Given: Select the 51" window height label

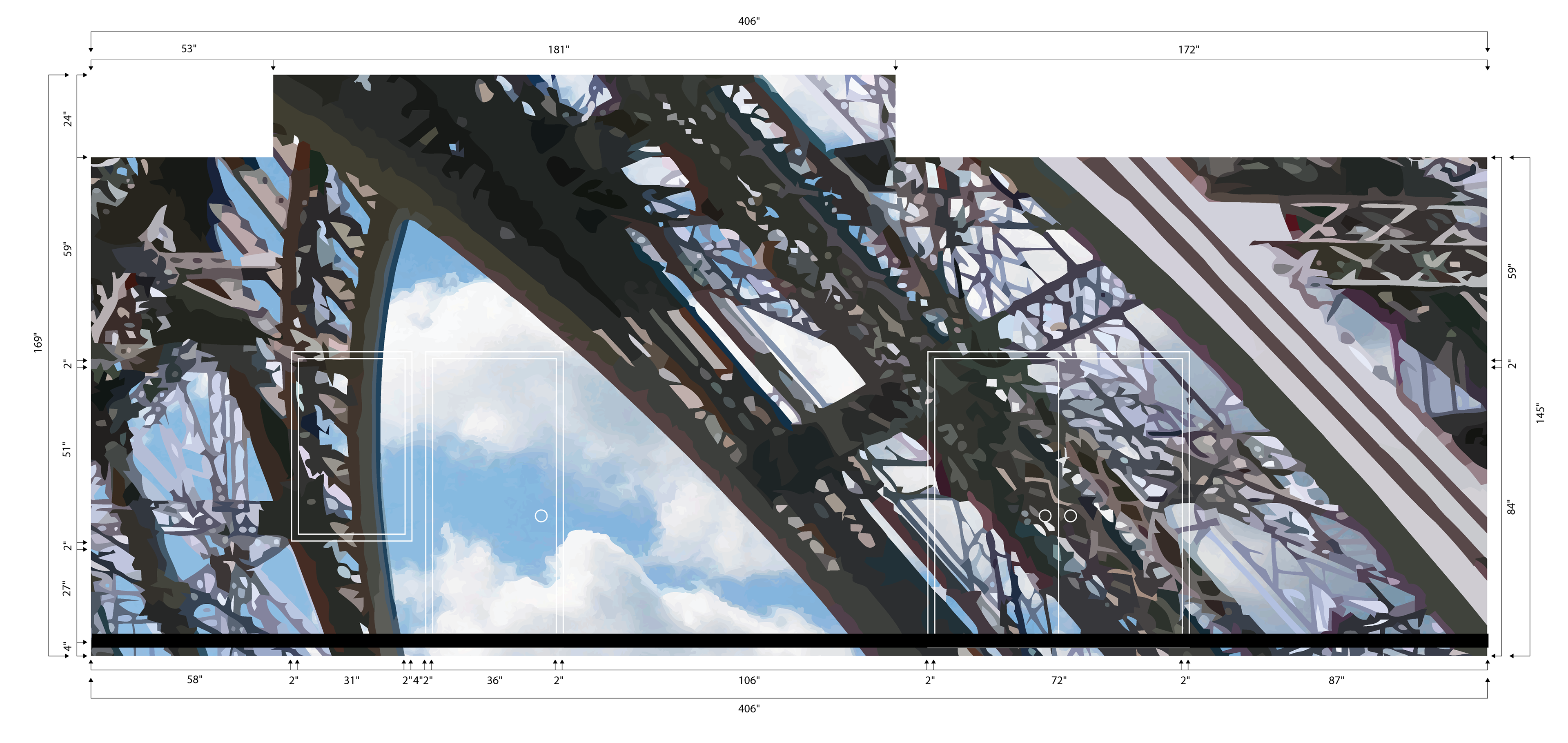Looking at the screenshot, I should click(x=67, y=450).
